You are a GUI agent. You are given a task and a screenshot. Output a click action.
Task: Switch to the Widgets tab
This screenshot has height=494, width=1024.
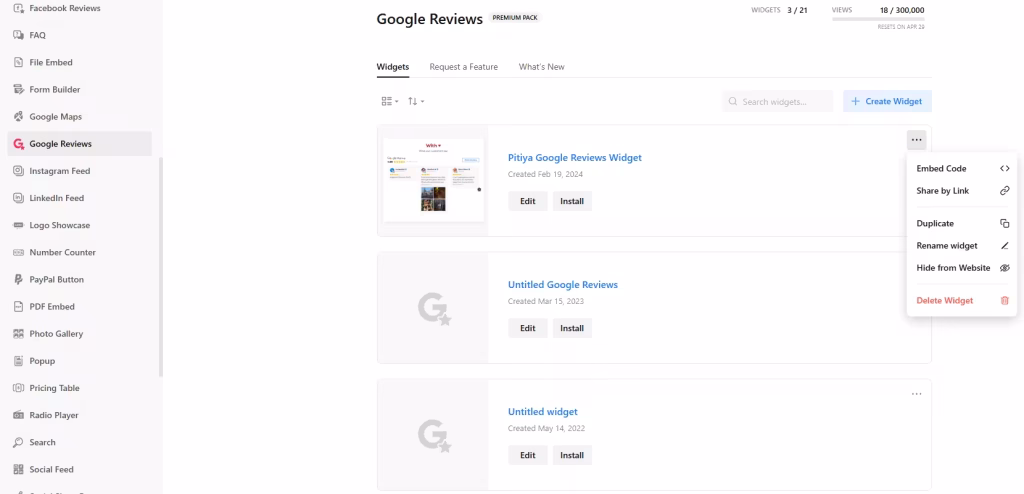tap(393, 67)
